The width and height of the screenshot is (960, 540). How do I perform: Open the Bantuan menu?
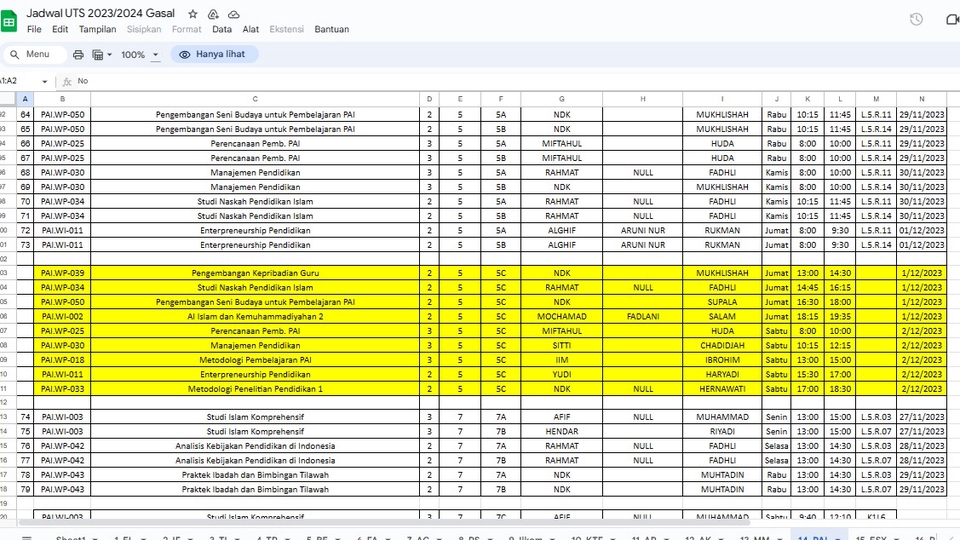point(332,29)
